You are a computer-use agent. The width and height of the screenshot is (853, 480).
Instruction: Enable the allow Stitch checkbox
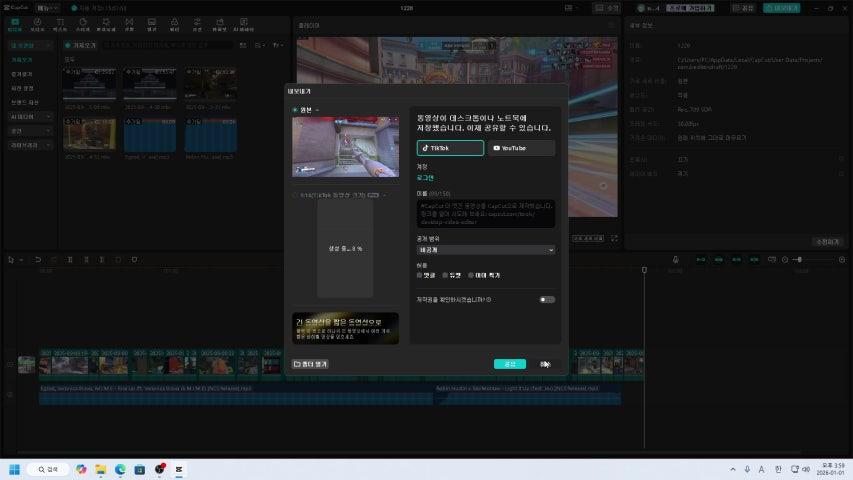[x=470, y=274]
